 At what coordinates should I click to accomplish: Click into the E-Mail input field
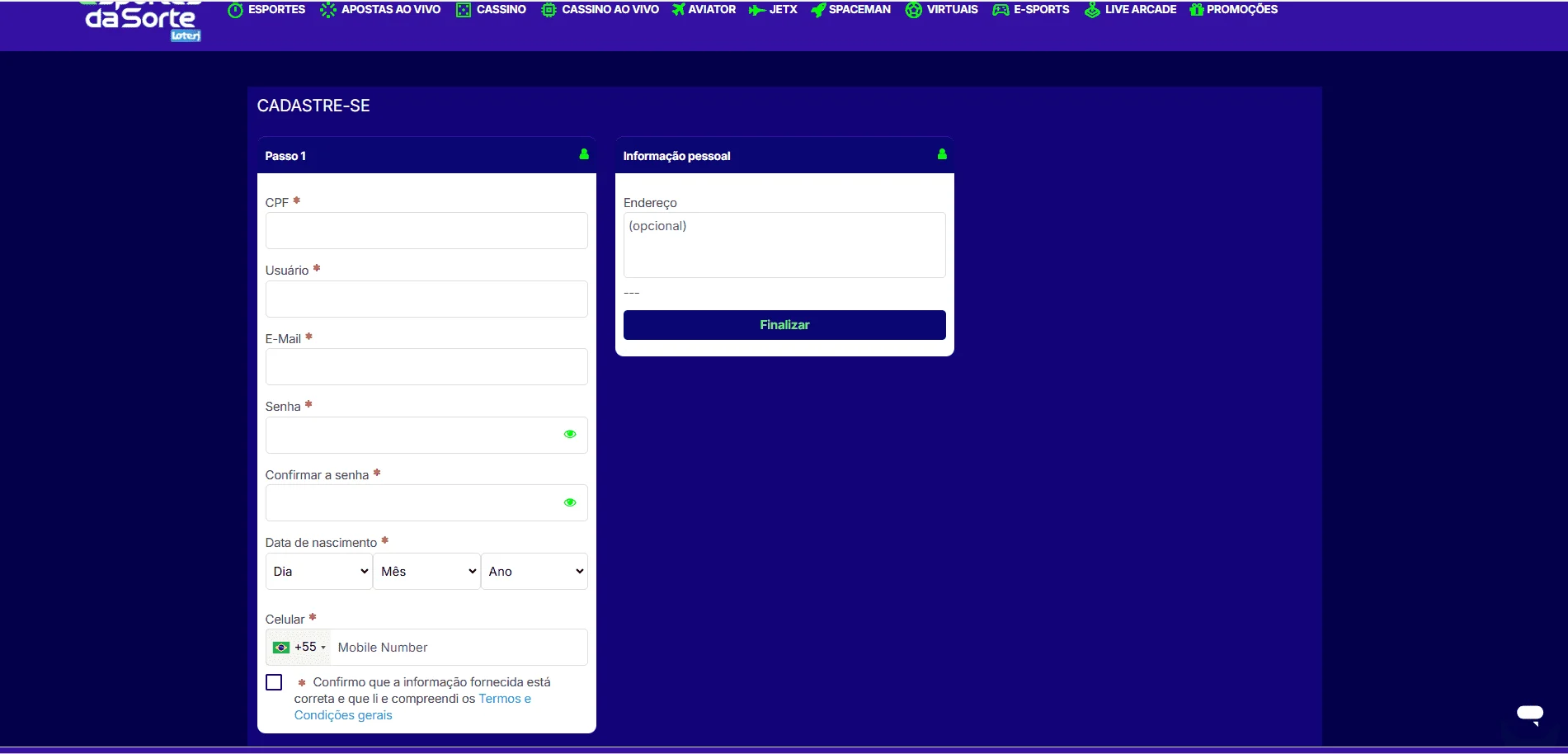click(x=426, y=367)
